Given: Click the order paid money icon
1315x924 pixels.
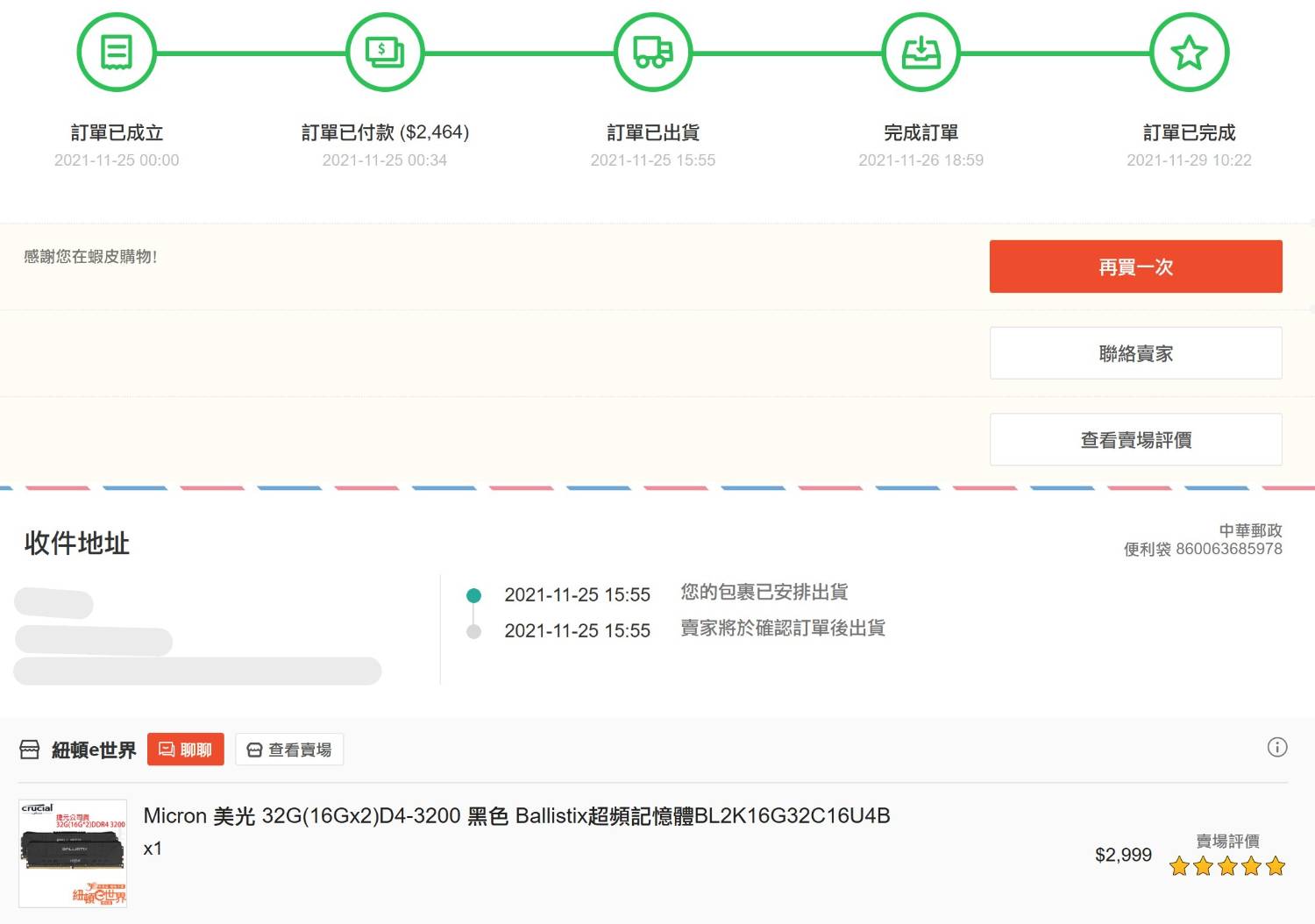Looking at the screenshot, I should tap(385, 53).
